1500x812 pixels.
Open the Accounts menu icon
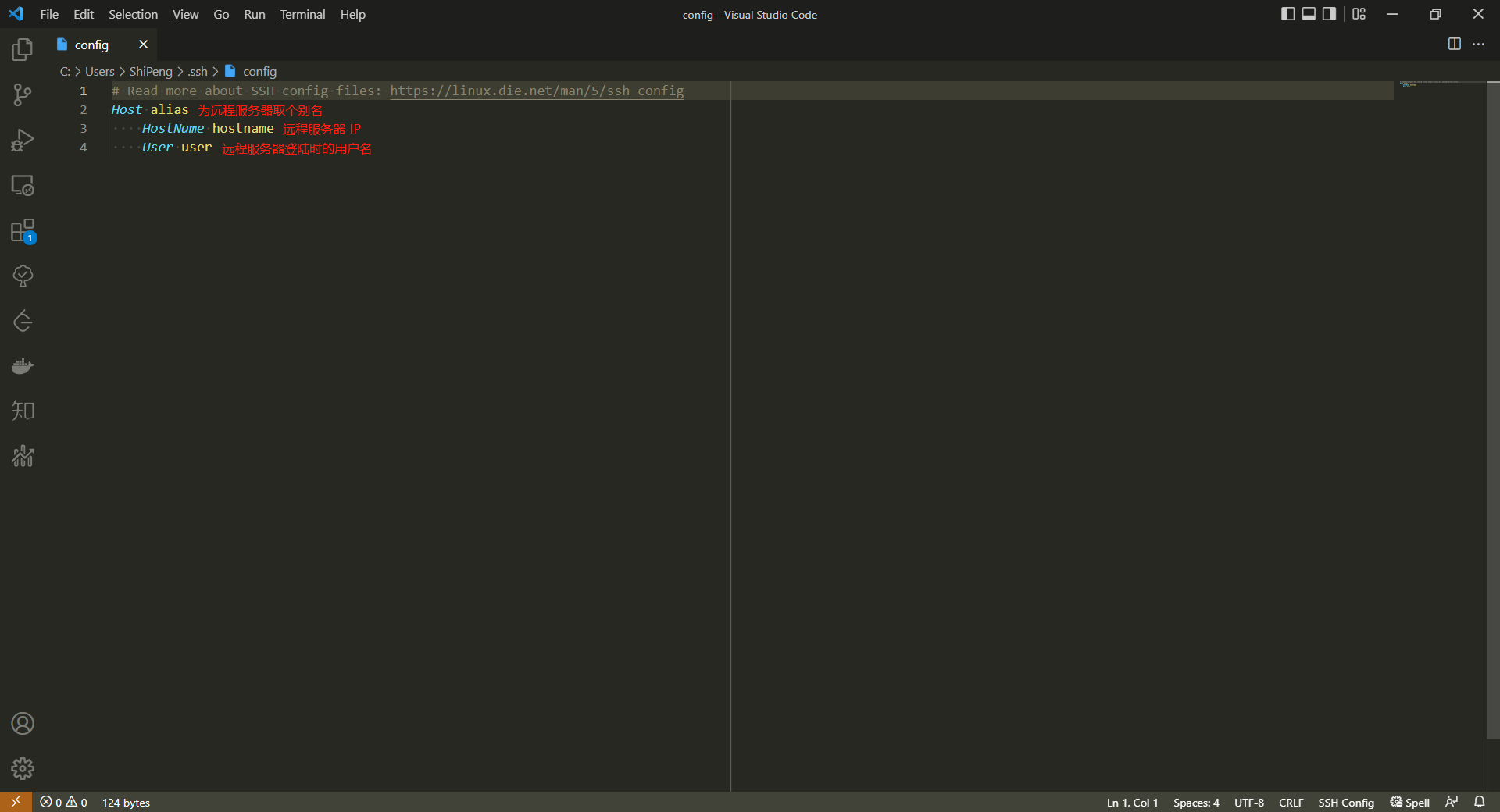(x=23, y=724)
